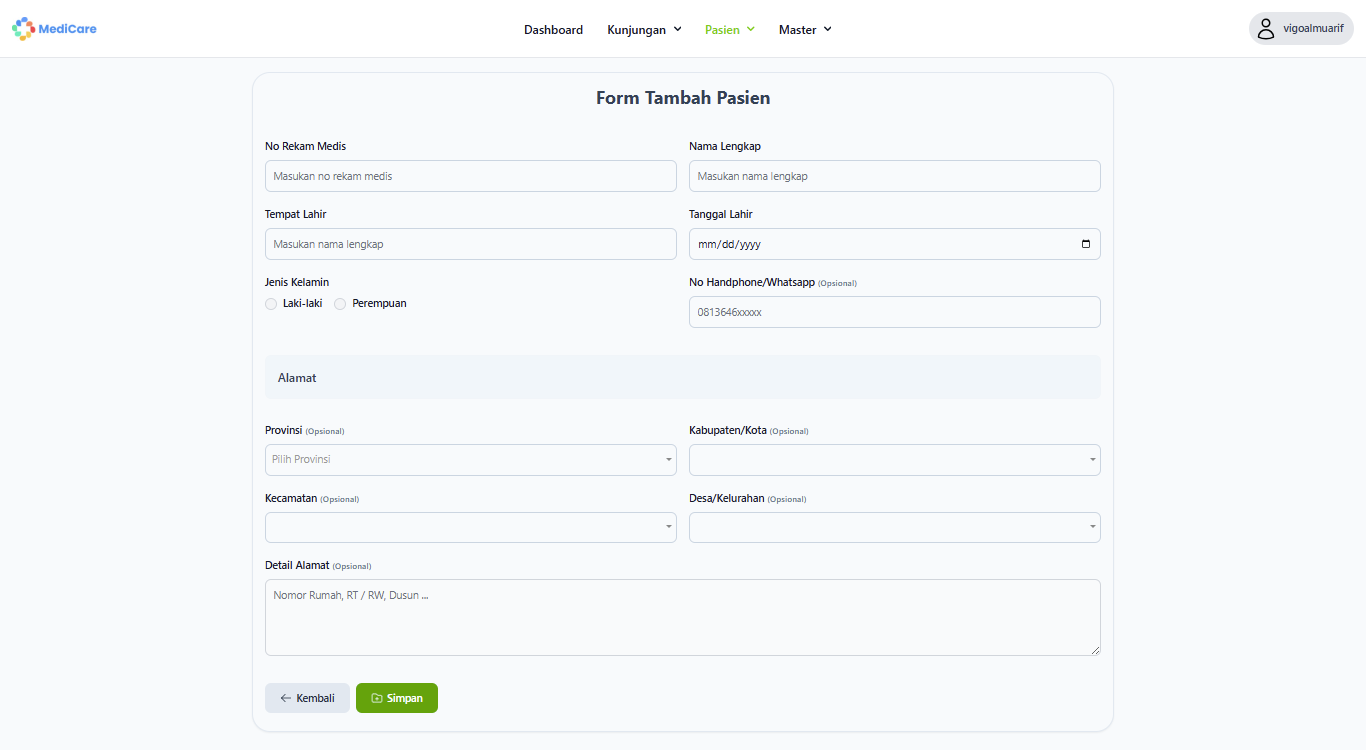
Task: Open the calendar picker in Tanggal Lahir
Action: click(1086, 244)
